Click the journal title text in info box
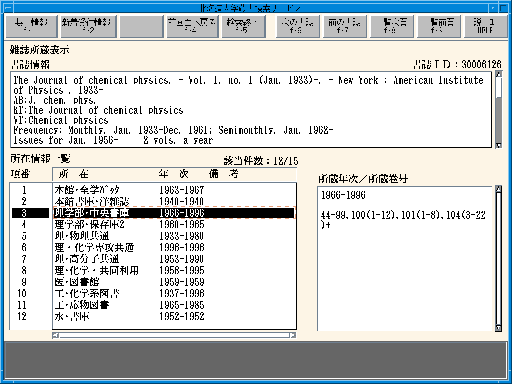Image resolution: width=512 pixels, height=384 pixels. tap(92, 80)
